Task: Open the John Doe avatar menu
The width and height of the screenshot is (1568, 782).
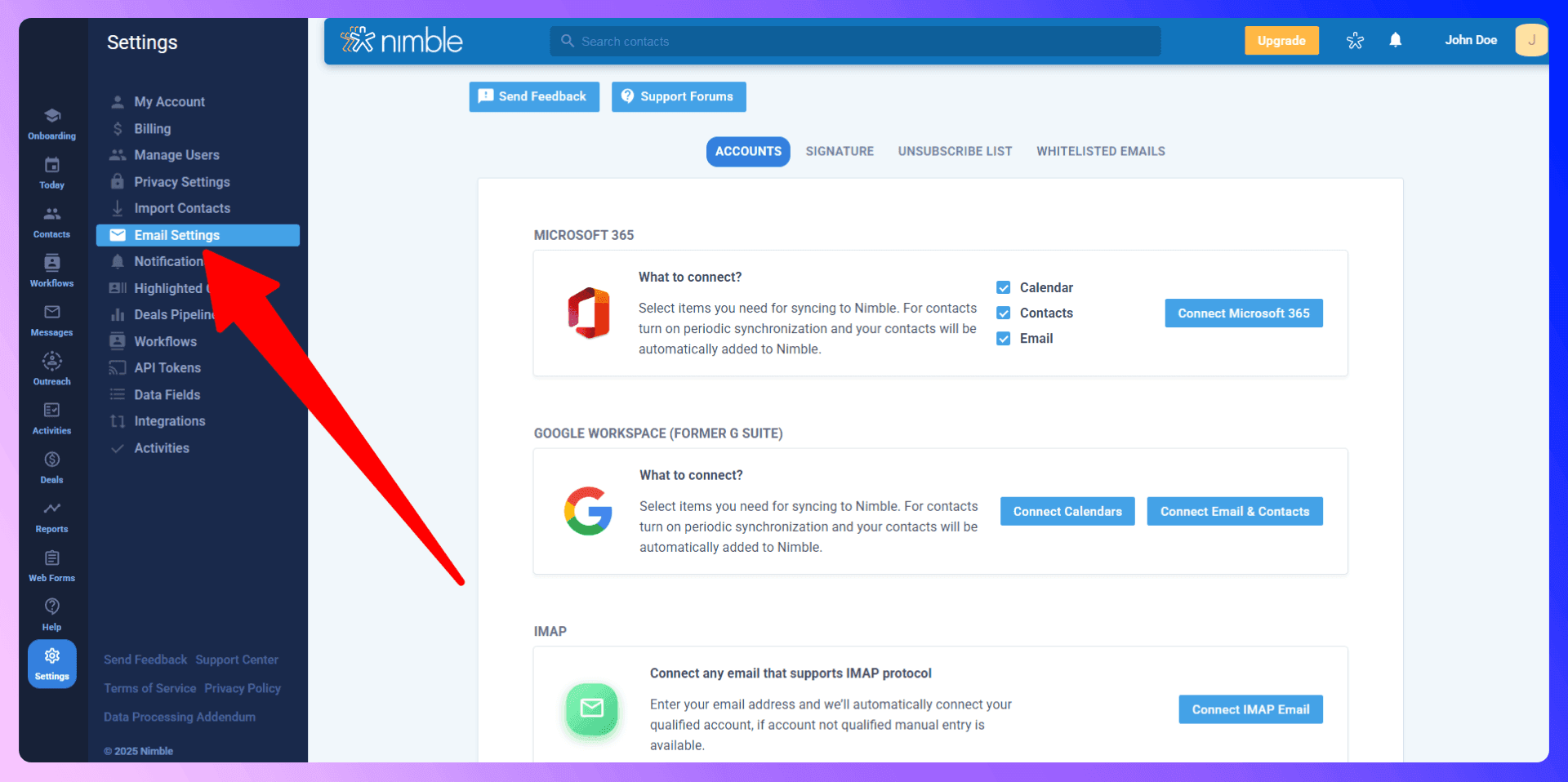Action: pos(1531,40)
